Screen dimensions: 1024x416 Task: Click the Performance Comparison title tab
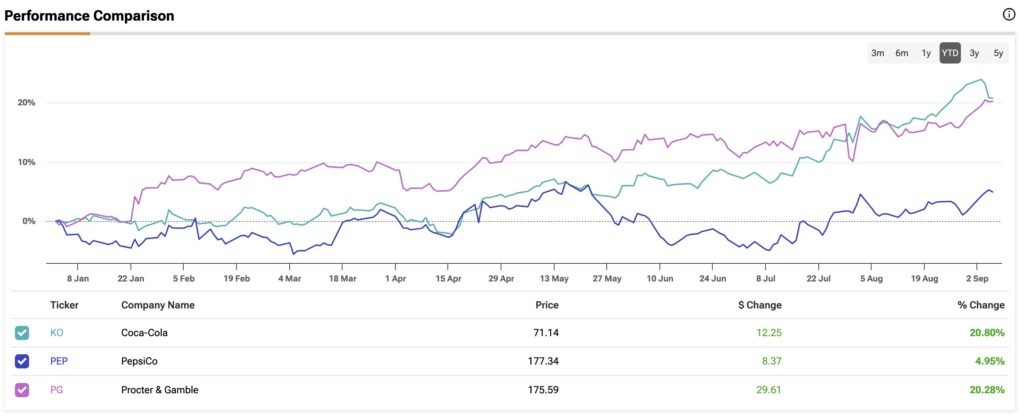pyautogui.click(x=89, y=17)
